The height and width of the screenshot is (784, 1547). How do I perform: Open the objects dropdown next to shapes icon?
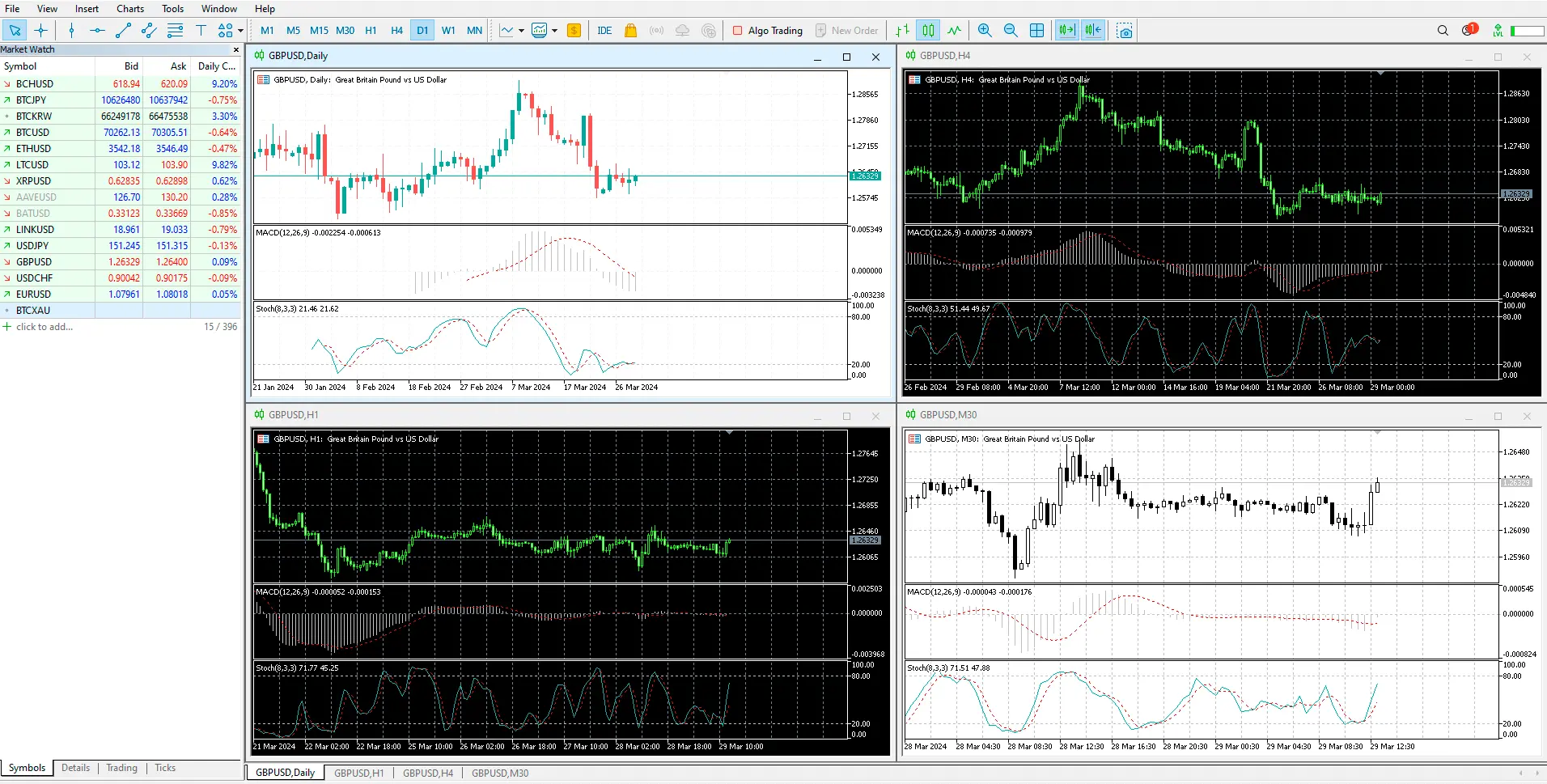(242, 31)
